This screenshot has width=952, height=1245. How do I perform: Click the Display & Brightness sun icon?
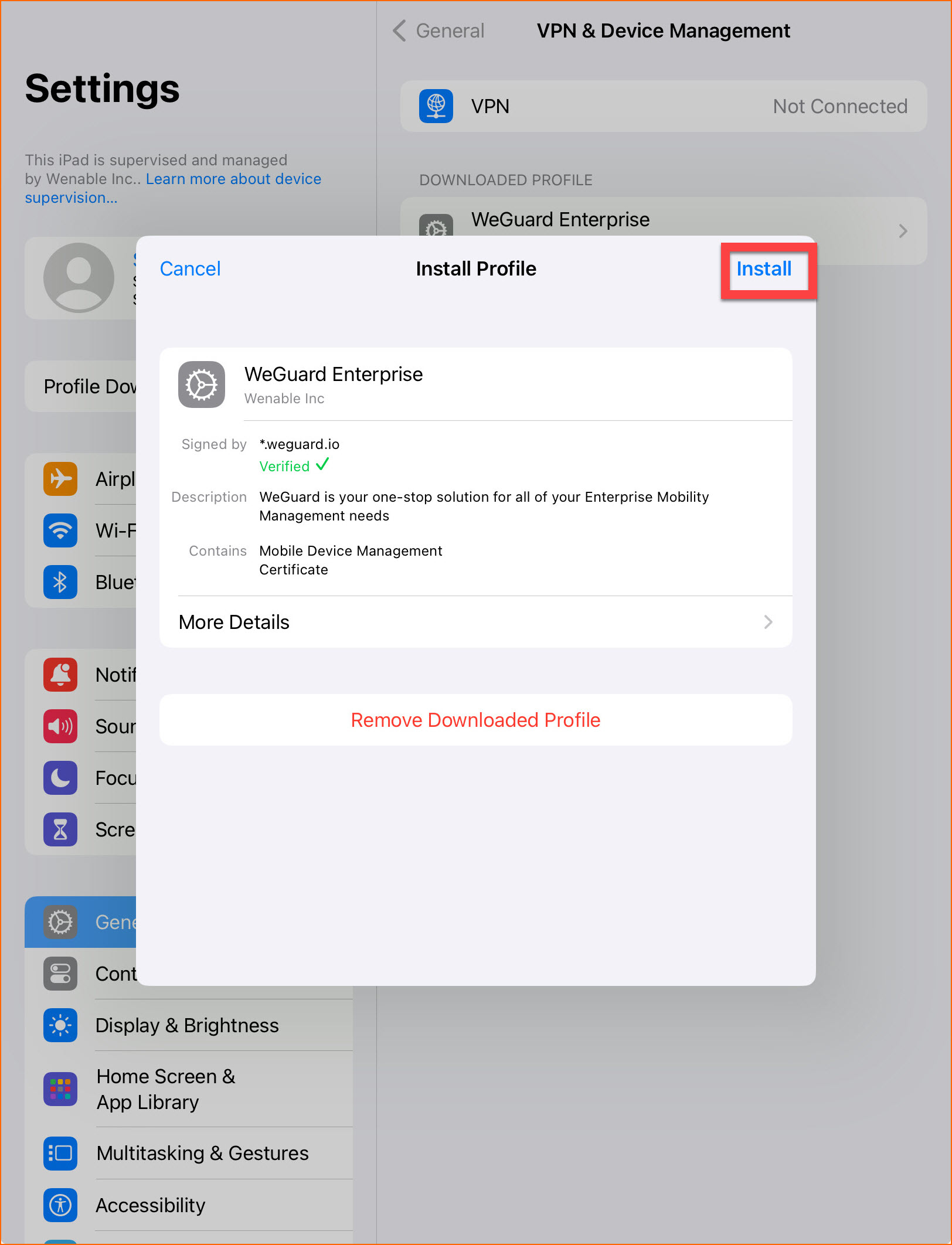coord(60,1025)
